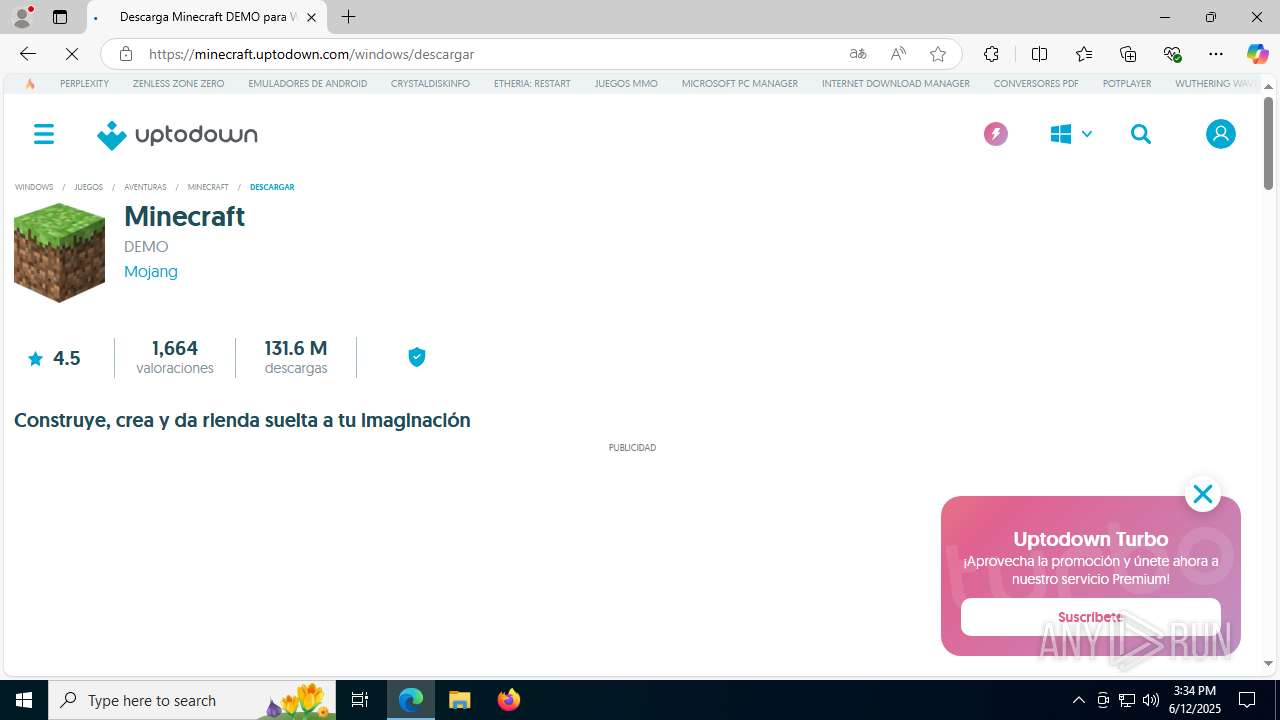Open CONVERSORES PDF bookmark

click(1036, 84)
